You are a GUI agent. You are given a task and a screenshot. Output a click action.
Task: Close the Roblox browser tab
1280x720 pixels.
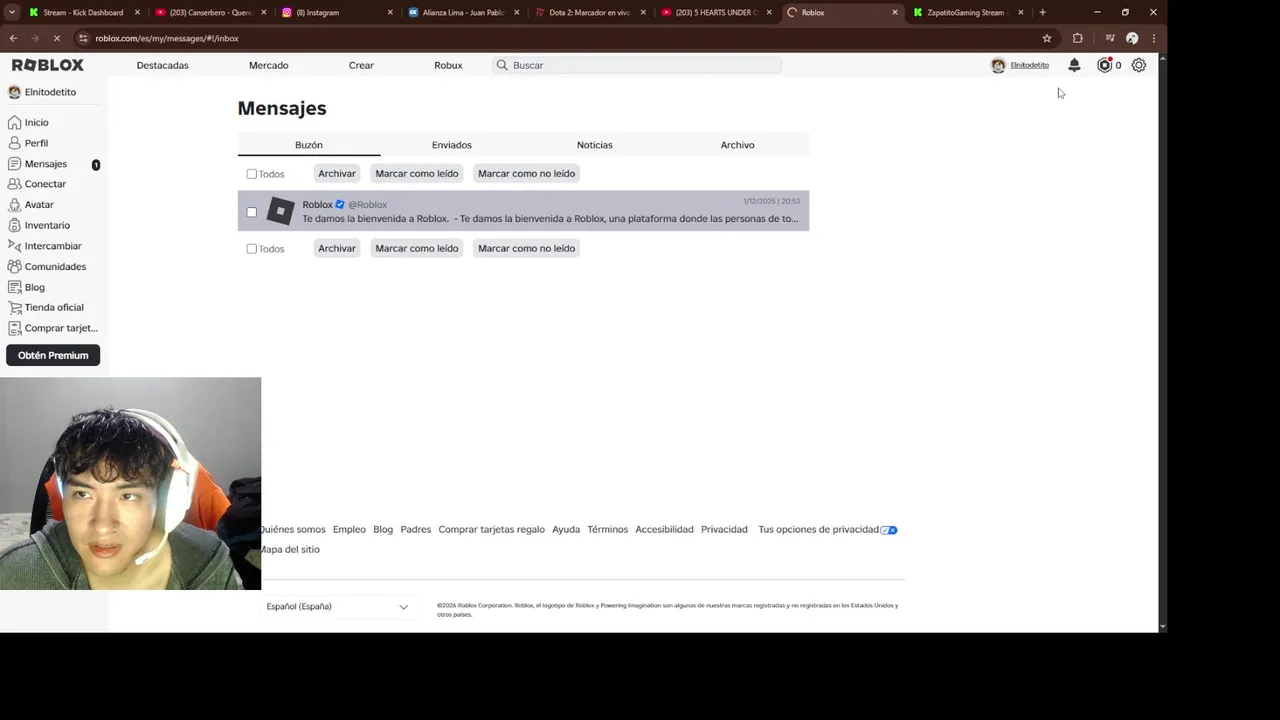895,12
